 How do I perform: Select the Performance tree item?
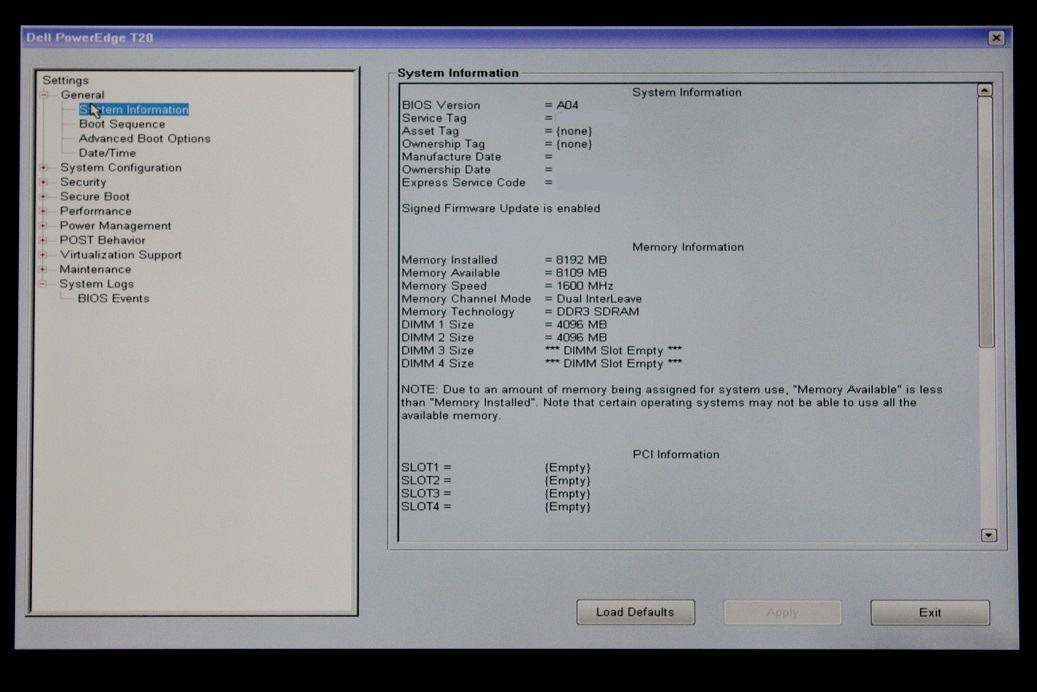[95, 211]
